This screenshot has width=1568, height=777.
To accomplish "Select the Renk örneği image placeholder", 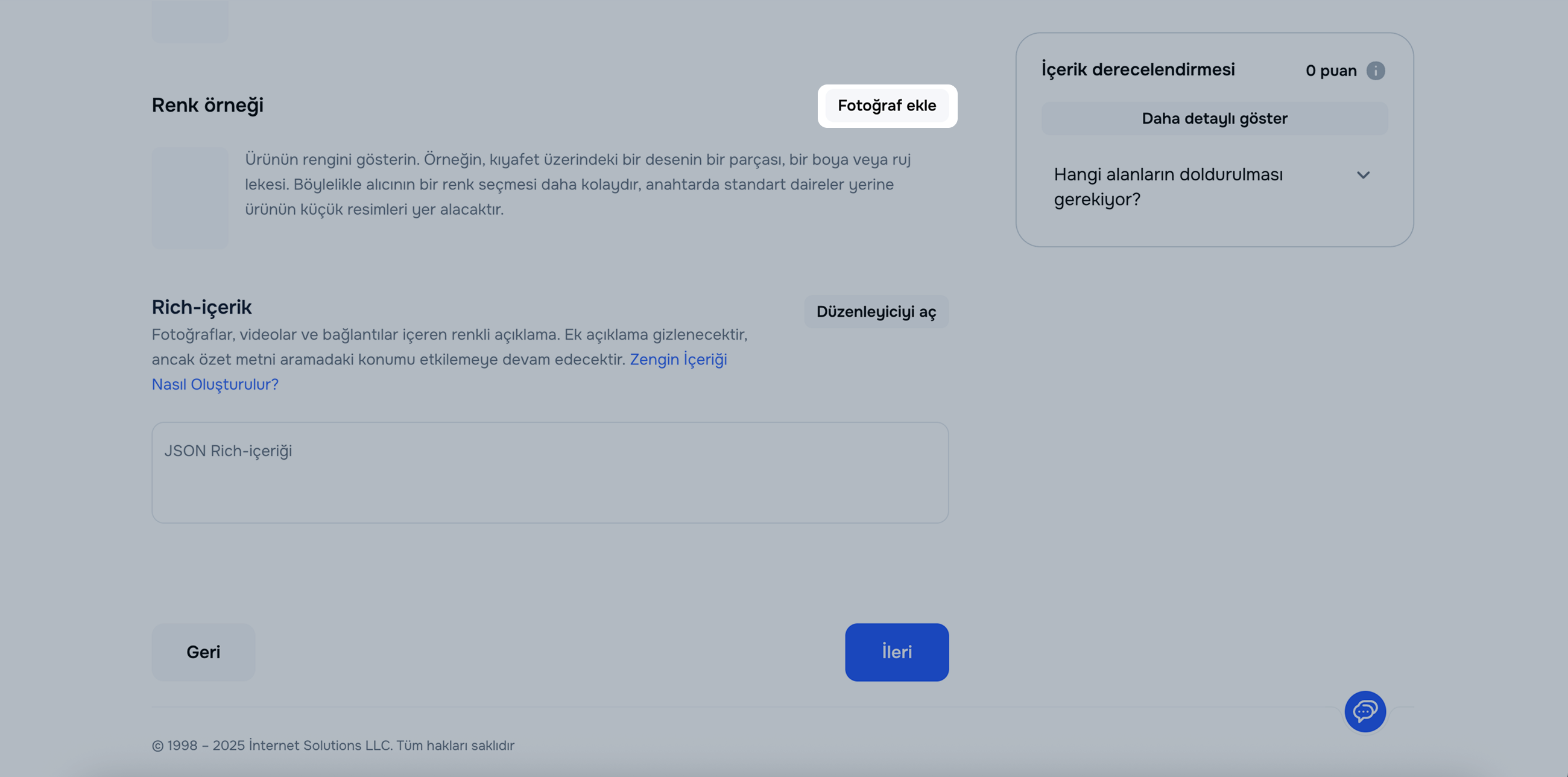I will click(x=190, y=198).
